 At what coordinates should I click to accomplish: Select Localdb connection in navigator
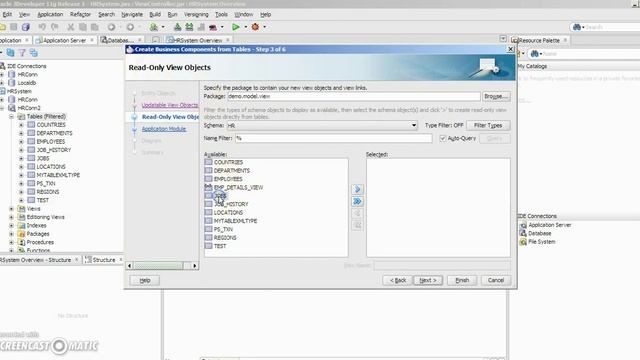[x=27, y=83]
